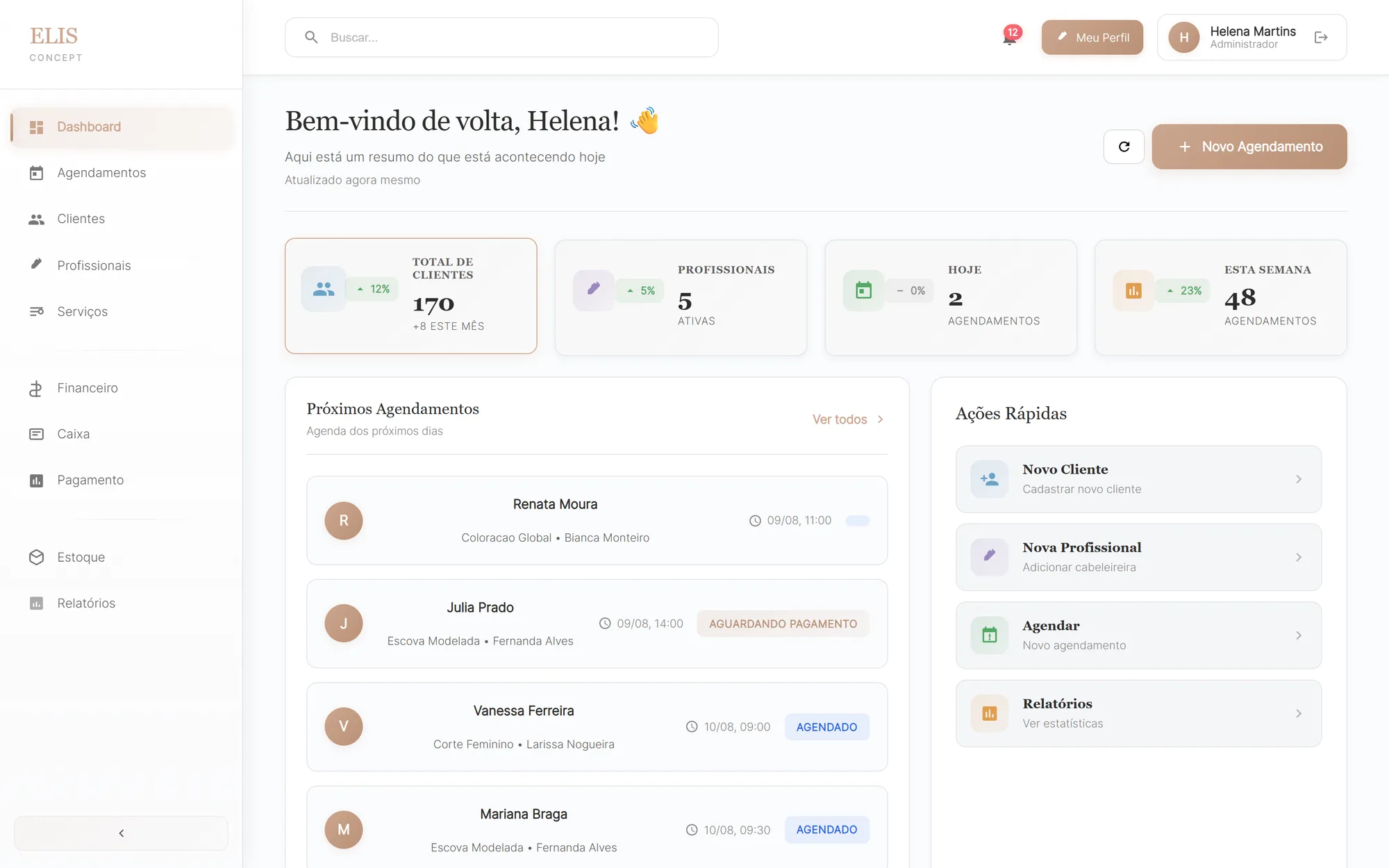
Task: Click the Caixa register icon in sidebar
Action: pyautogui.click(x=37, y=434)
